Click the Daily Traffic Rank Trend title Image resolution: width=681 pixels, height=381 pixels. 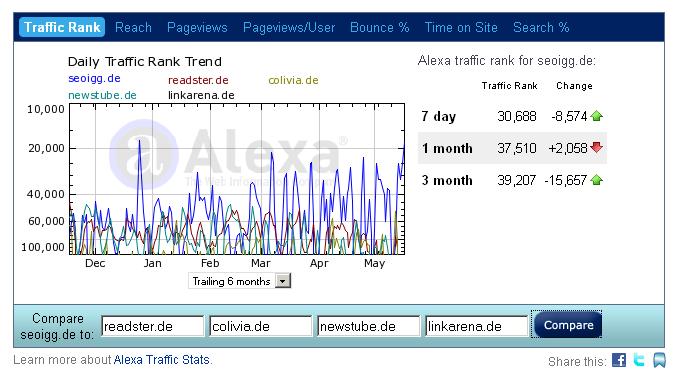(x=145, y=62)
